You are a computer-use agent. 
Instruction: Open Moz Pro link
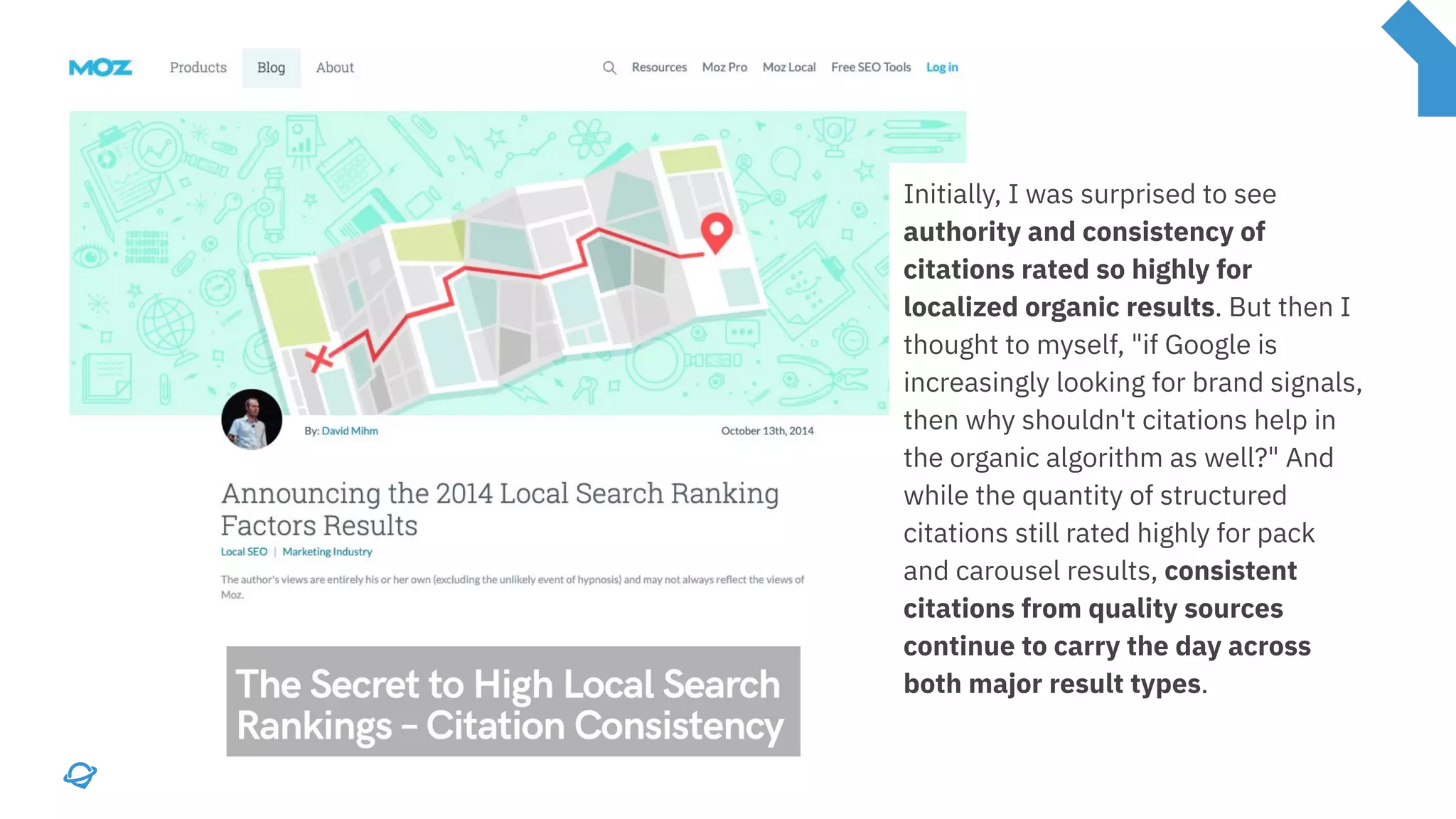(x=724, y=68)
